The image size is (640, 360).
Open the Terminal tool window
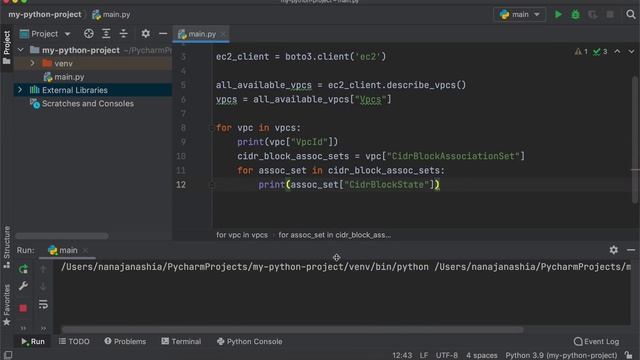[181, 342]
